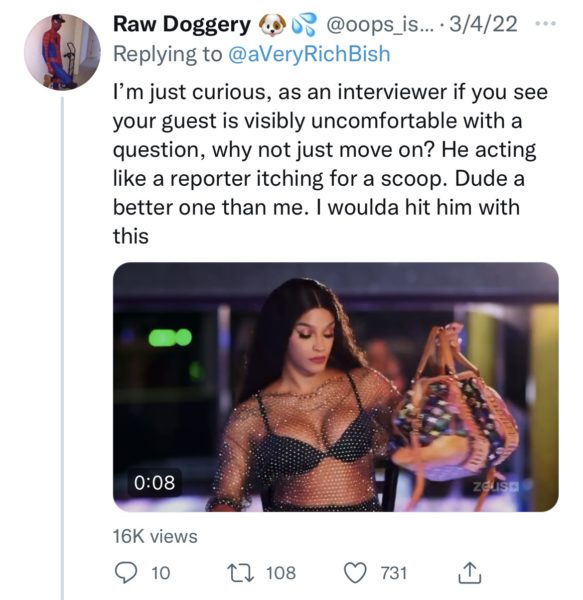Image resolution: width=583 pixels, height=600 pixels.
Task: Retweet using the retweet arrows icon
Action: point(240,573)
